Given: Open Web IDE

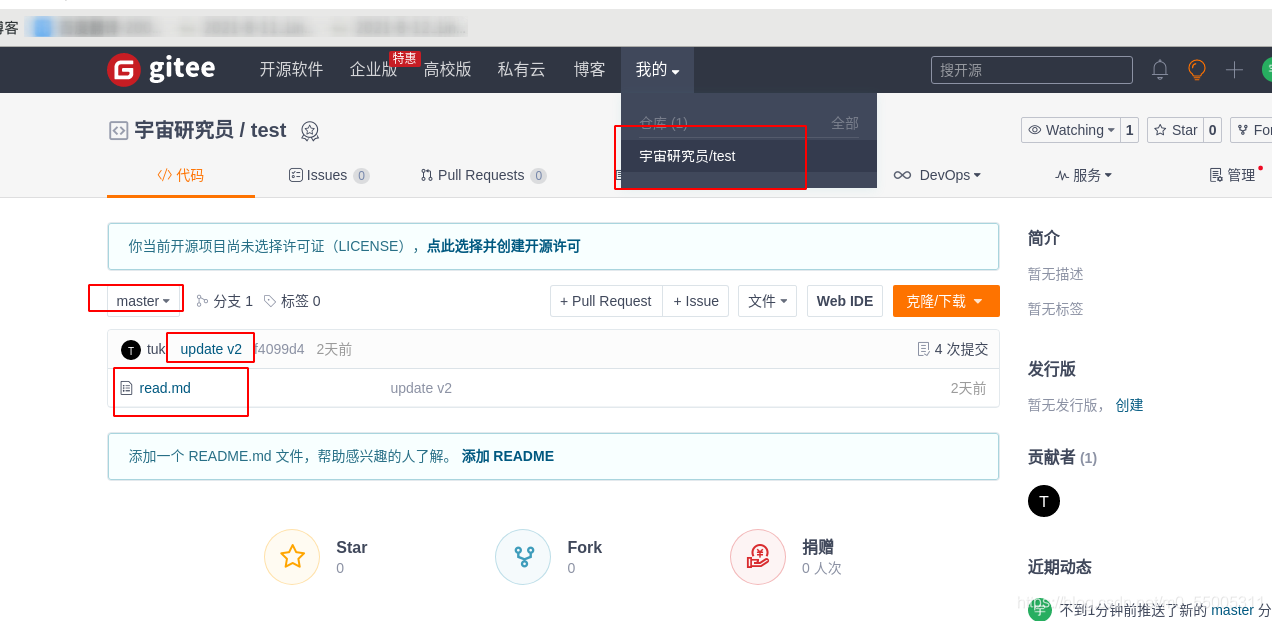Looking at the screenshot, I should pyautogui.click(x=845, y=301).
